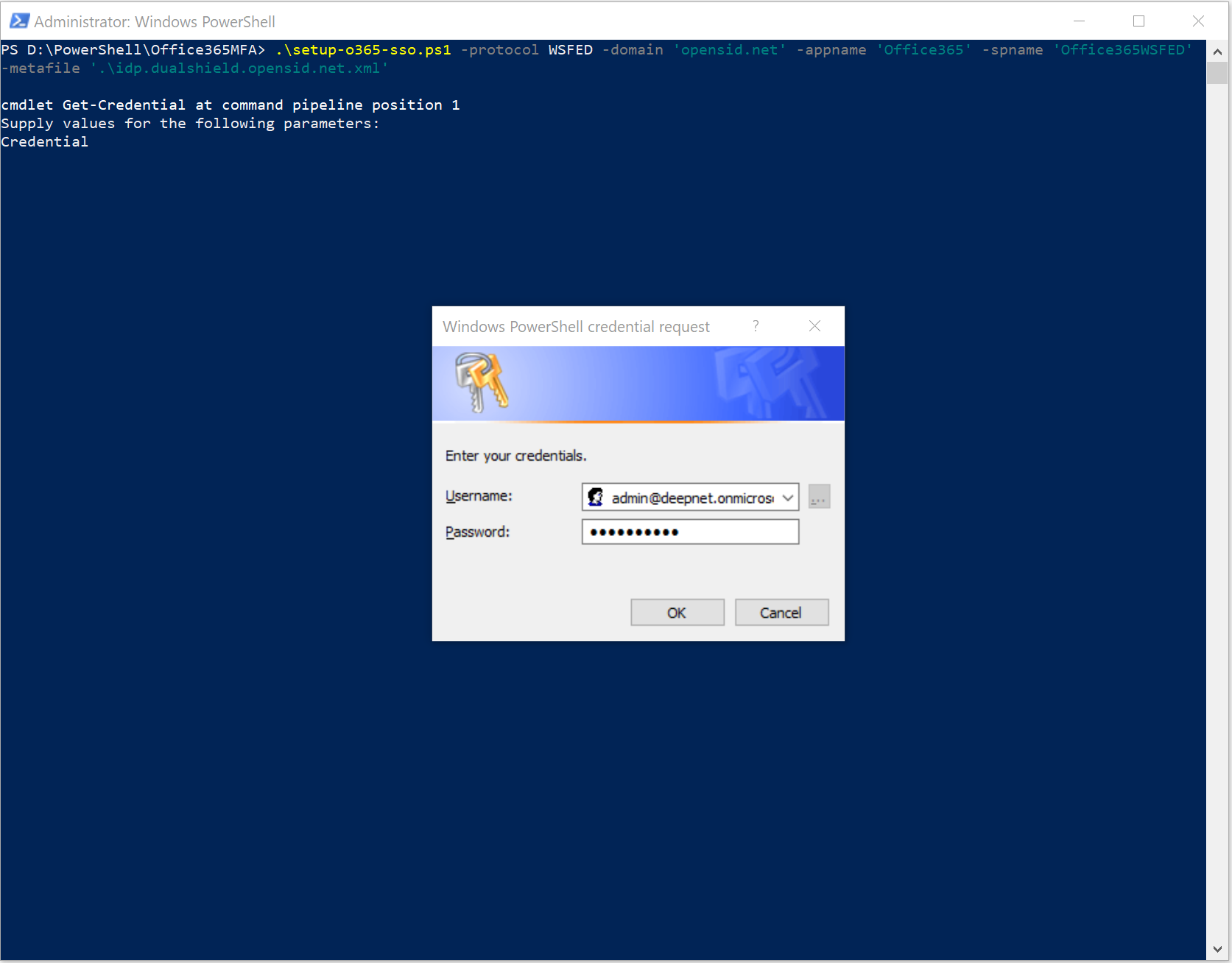Image resolution: width=1232 pixels, height=963 pixels.
Task: Click the 'Administrator: Windows PowerShell' window title
Action: pyautogui.click(x=155, y=22)
